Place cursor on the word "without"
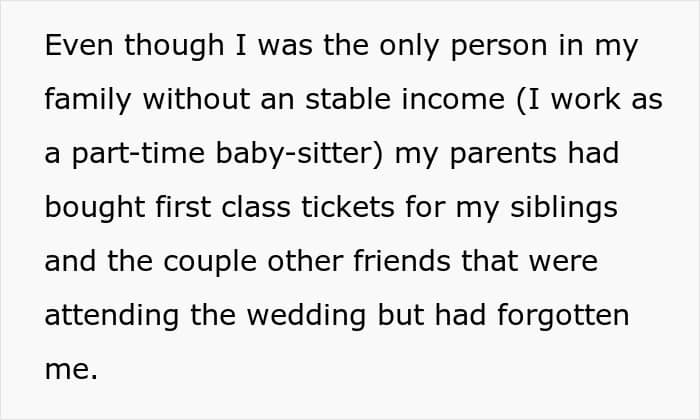This screenshot has width=700, height=420. (x=196, y=99)
